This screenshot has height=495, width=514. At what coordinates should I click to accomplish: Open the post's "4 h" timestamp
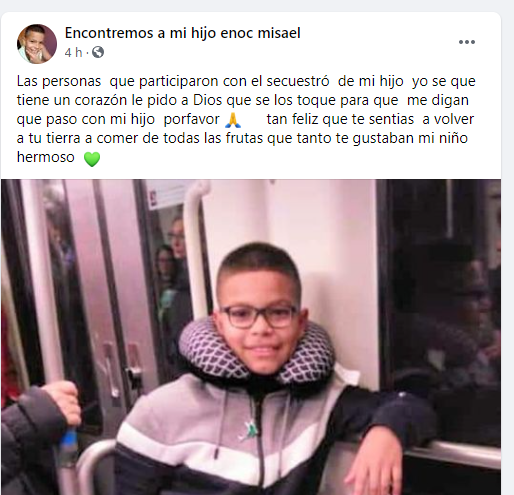point(73,52)
